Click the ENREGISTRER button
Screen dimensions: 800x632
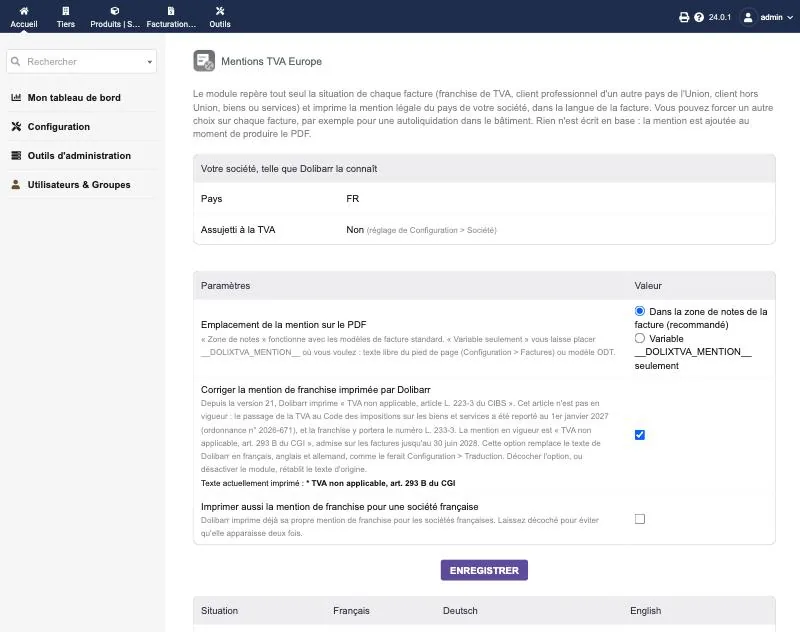(x=484, y=570)
